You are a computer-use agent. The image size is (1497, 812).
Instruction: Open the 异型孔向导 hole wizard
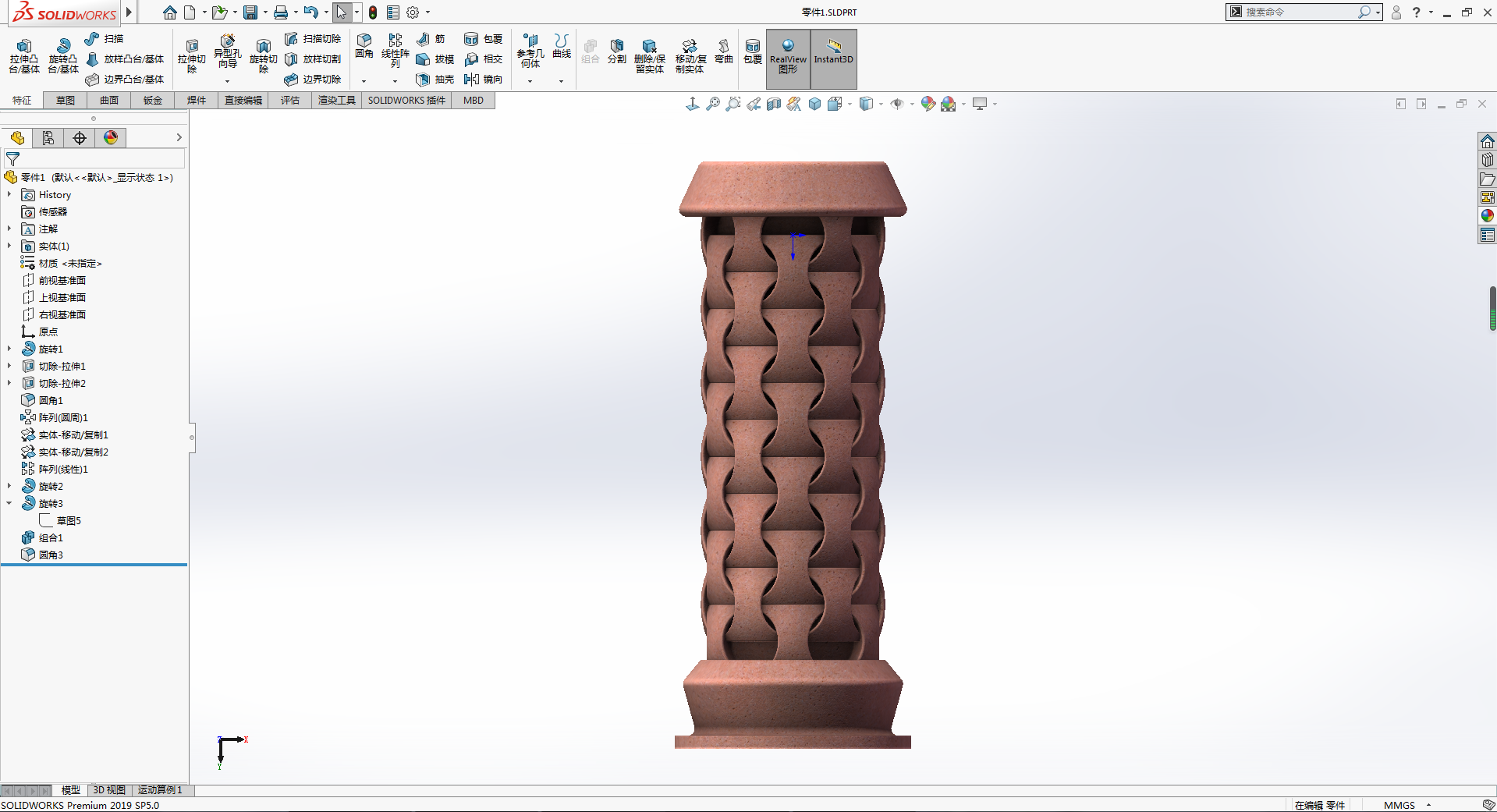[227, 53]
